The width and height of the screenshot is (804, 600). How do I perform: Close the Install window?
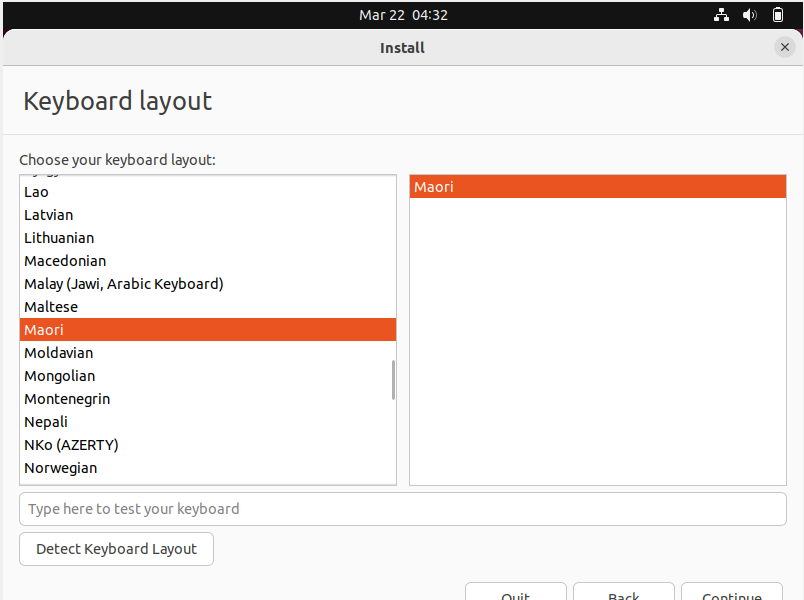tap(784, 47)
